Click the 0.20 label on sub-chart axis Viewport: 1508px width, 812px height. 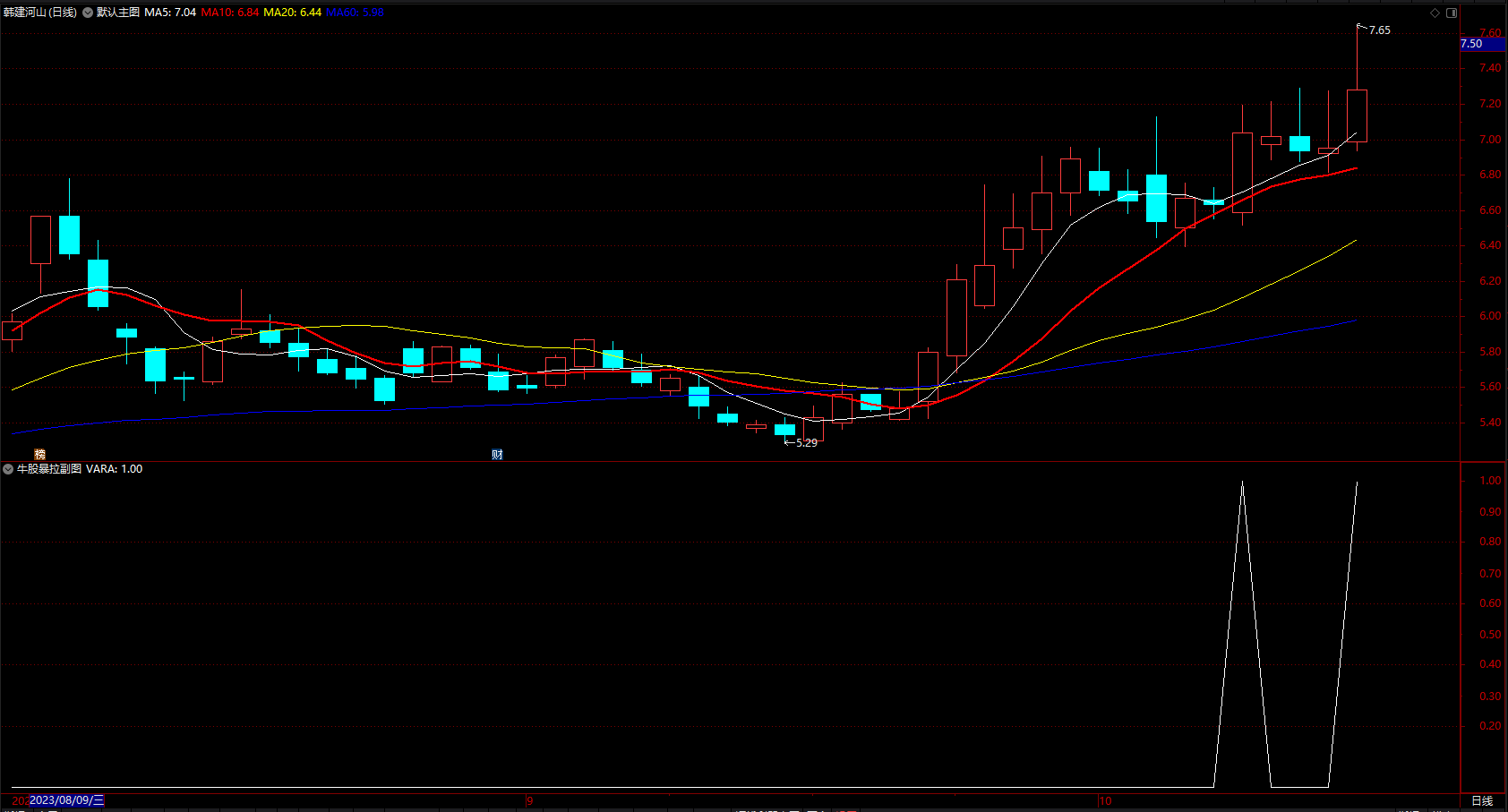[1490, 726]
